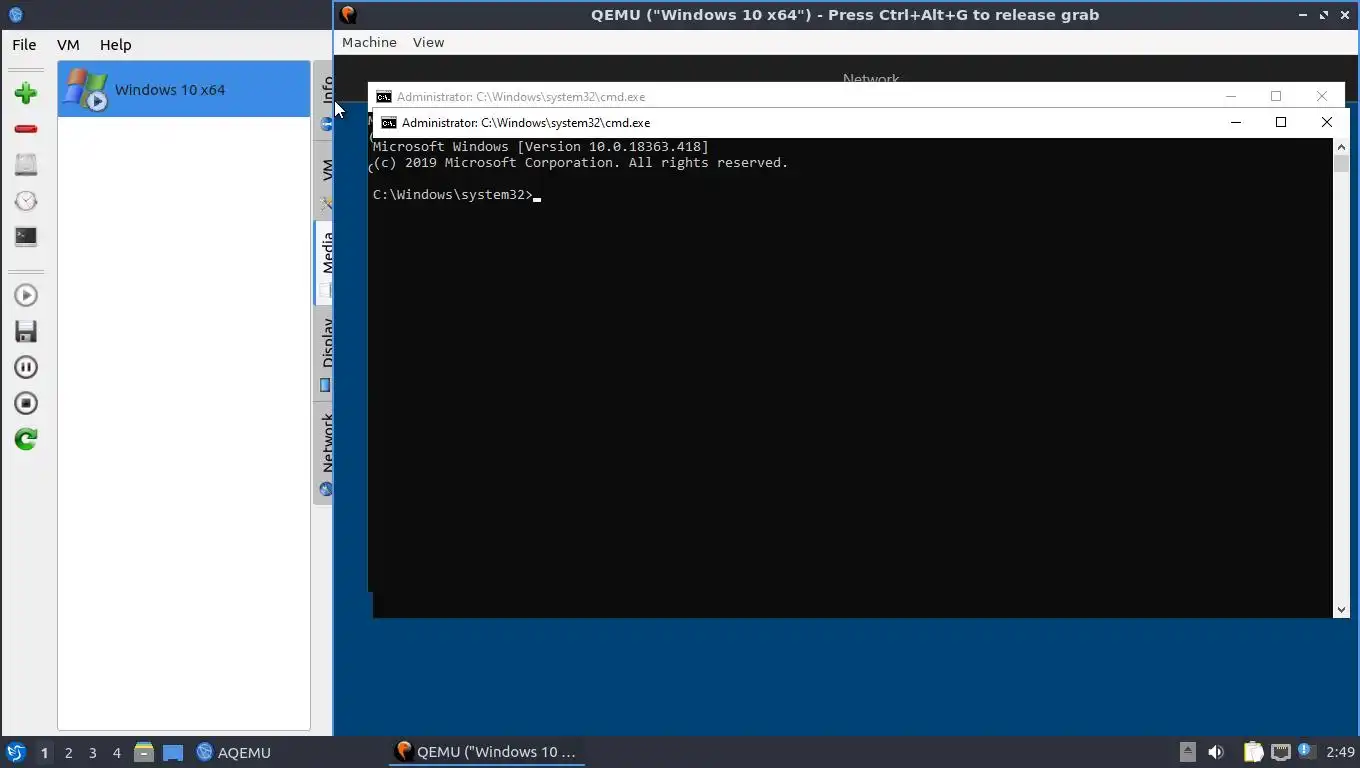The image size is (1360, 768).
Task: Click the QEMU flame icon in title bar
Action: point(348,15)
